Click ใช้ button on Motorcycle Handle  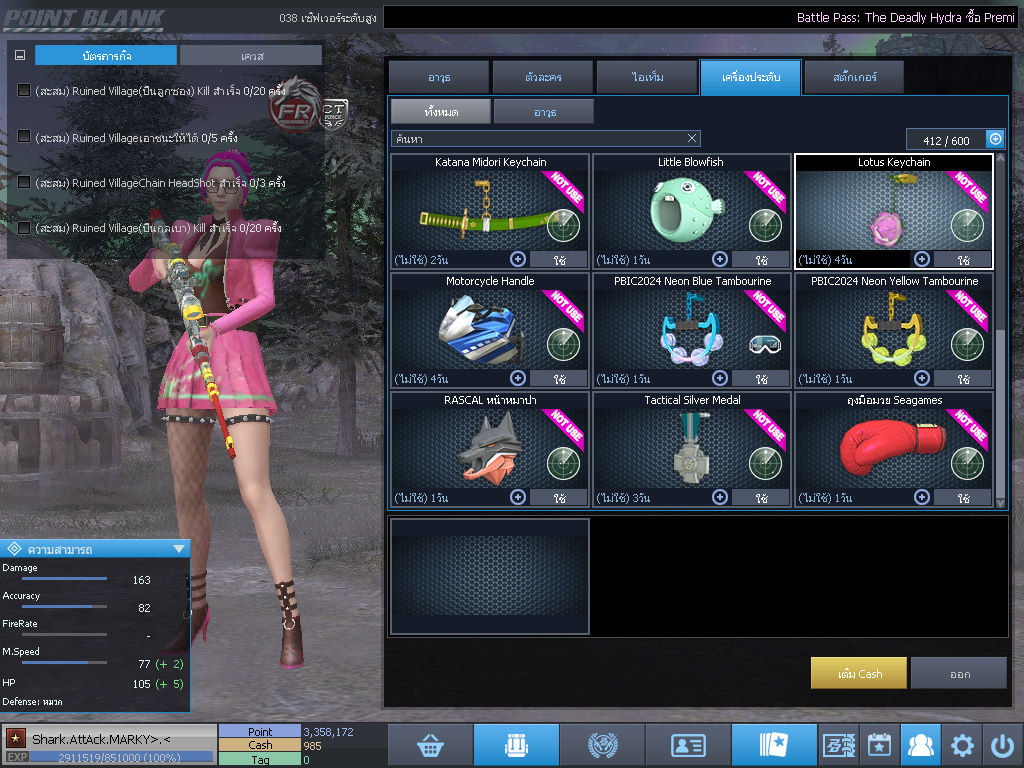click(560, 379)
